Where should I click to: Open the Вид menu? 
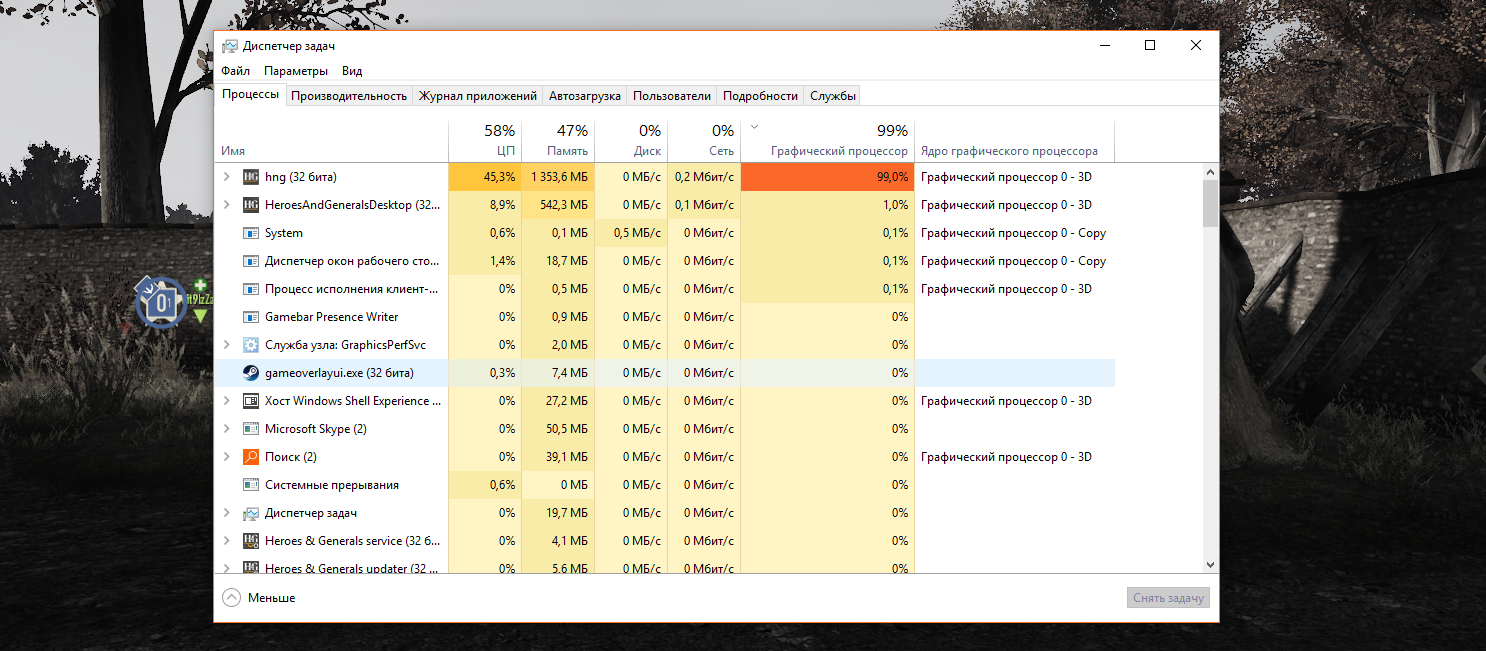352,71
